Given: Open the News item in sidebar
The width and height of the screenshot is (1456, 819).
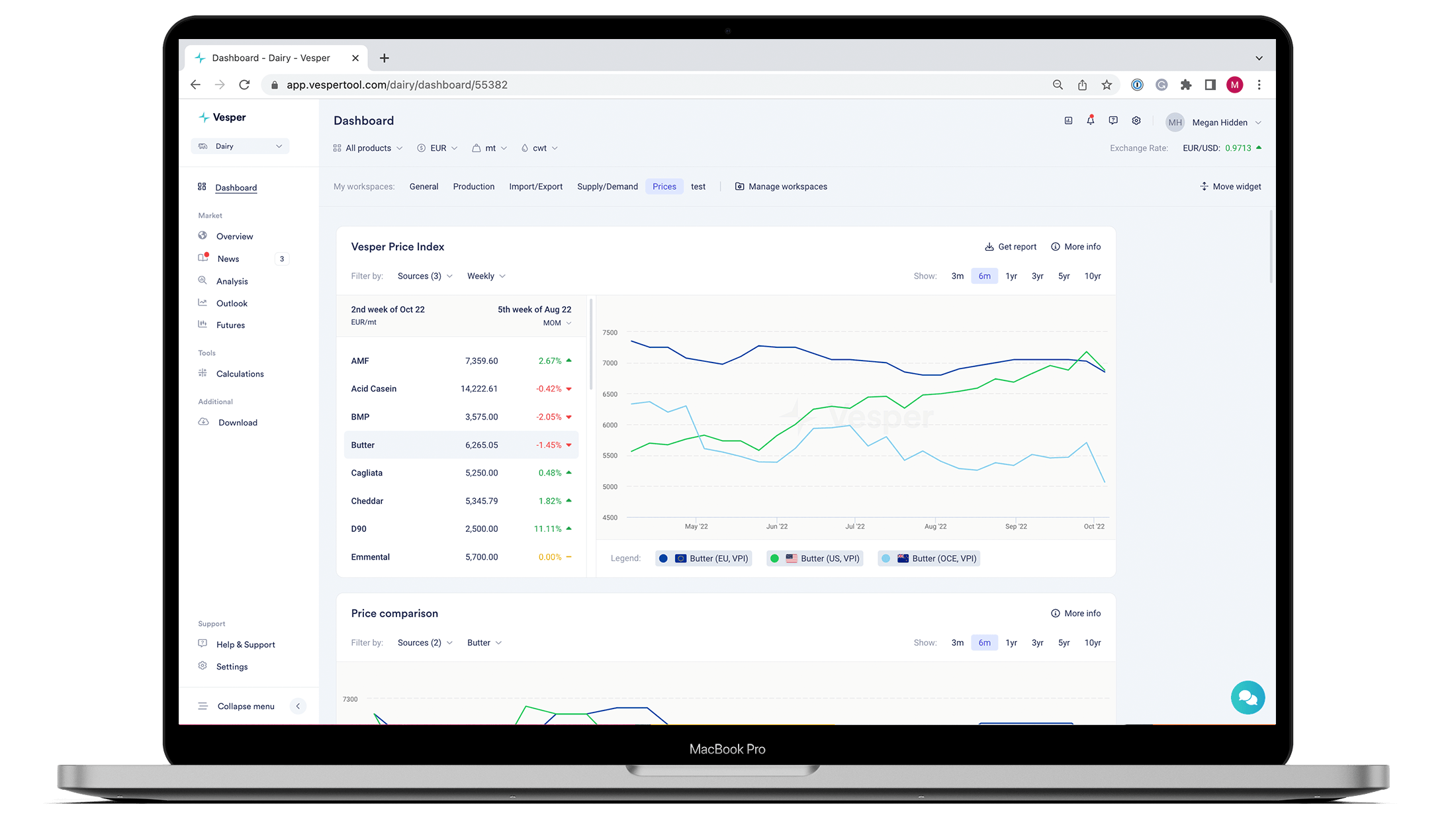Looking at the screenshot, I should click(x=228, y=259).
